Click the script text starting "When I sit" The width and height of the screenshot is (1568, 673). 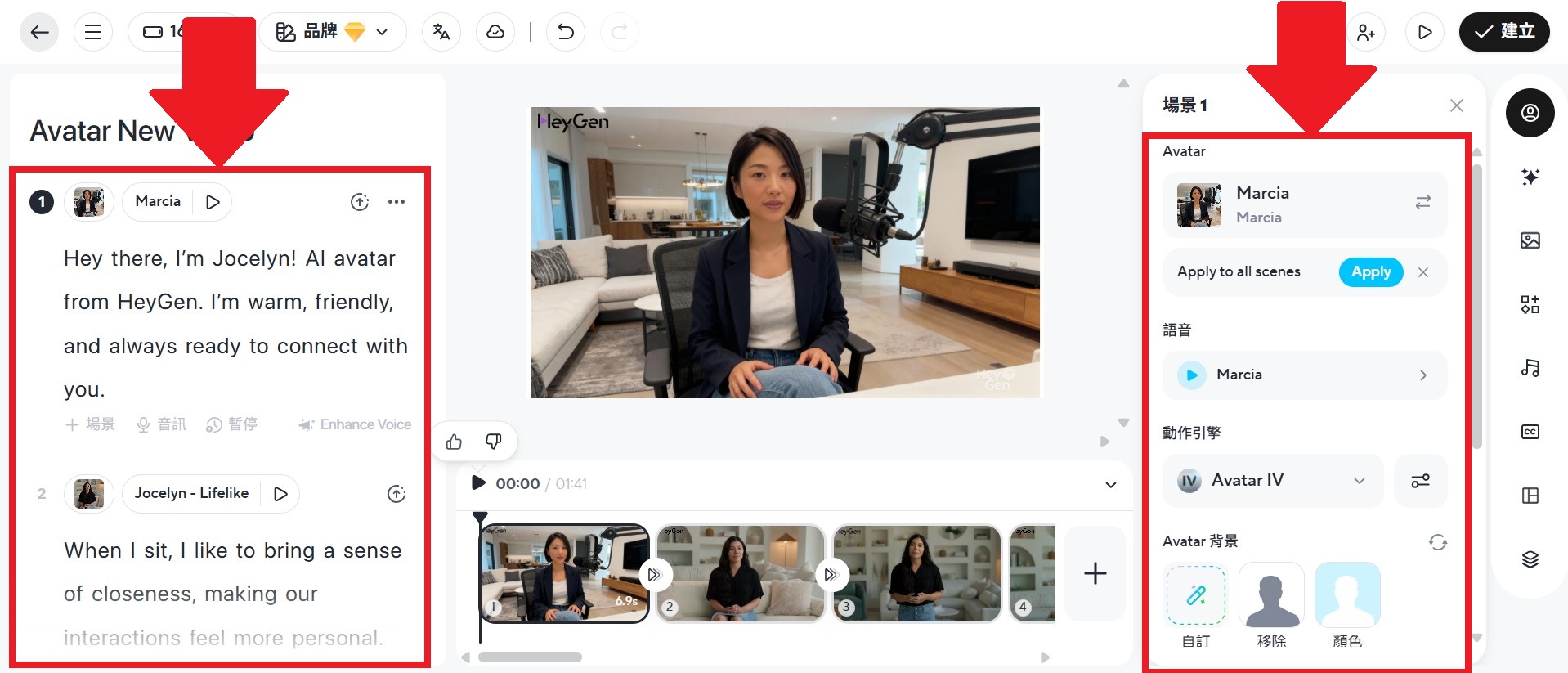(x=233, y=594)
